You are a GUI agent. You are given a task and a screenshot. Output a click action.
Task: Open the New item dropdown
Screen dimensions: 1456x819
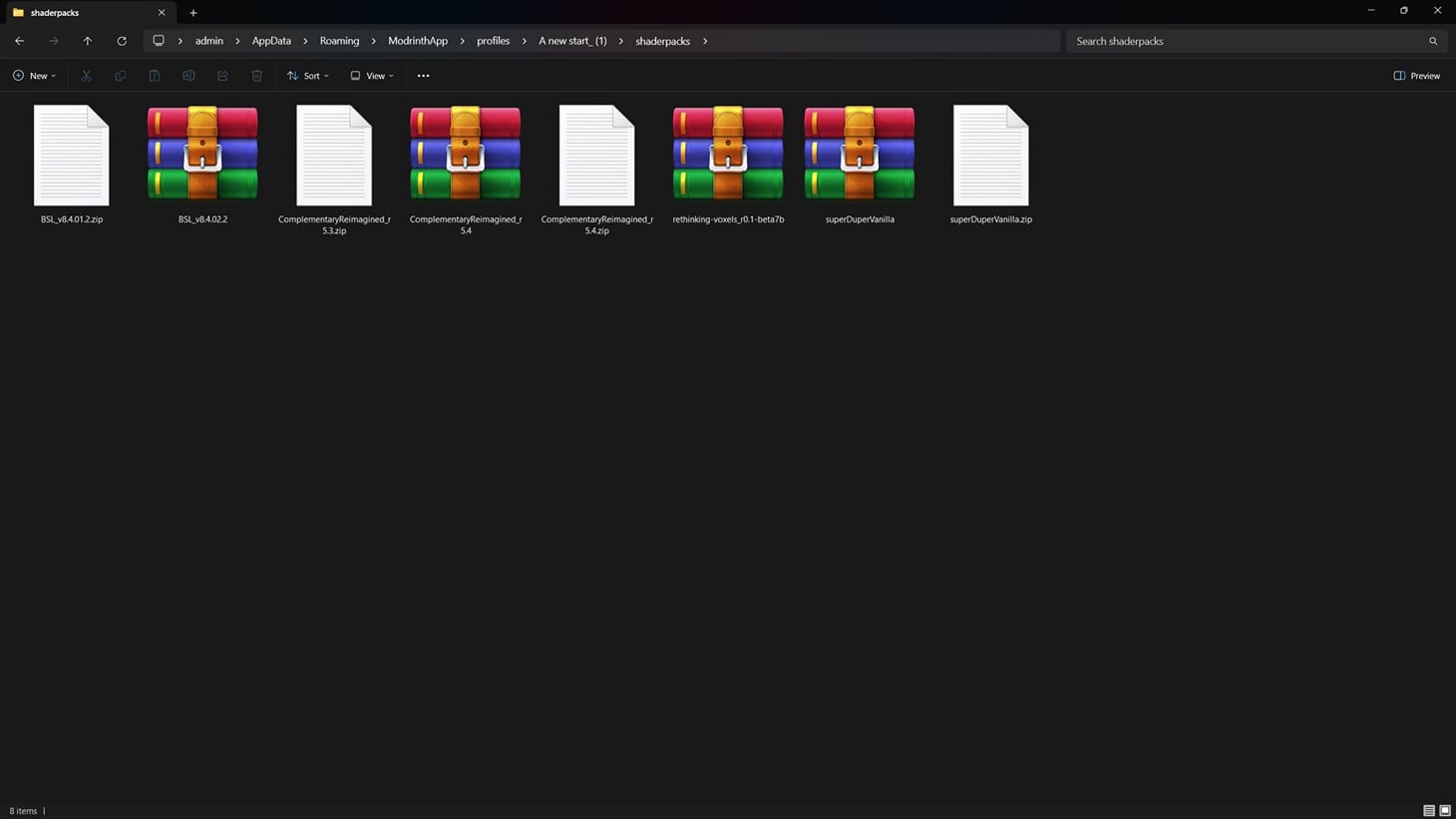(x=35, y=76)
